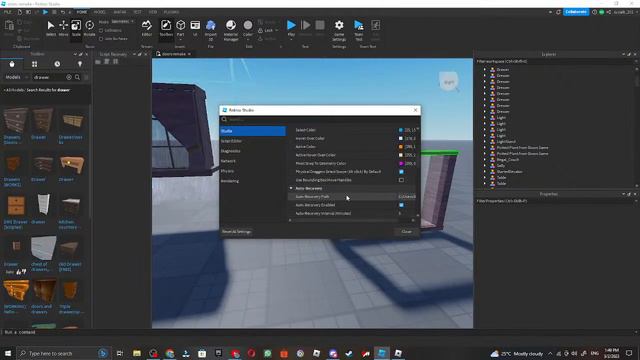Viewport: 640px width, 360px height.
Task: Open Toolbox Inventory grid icon
Action: [x=34, y=64]
